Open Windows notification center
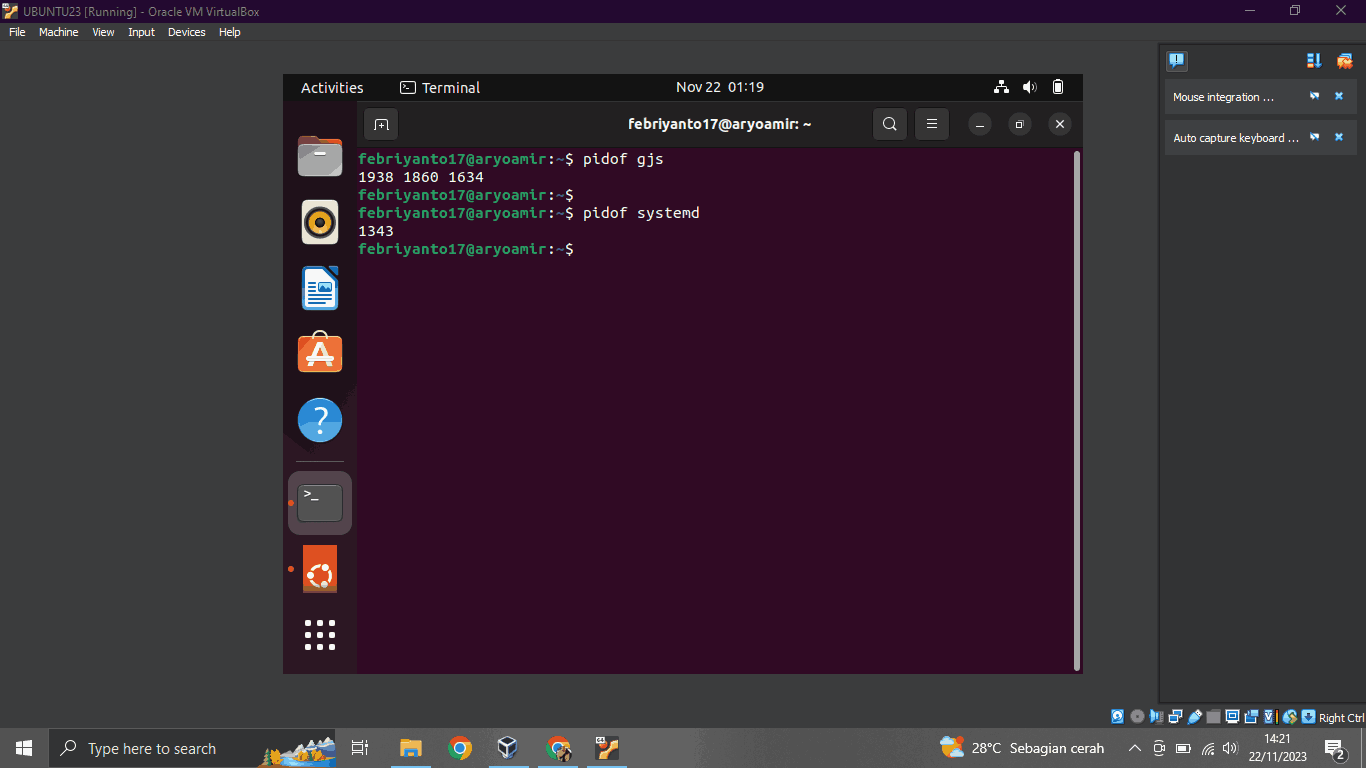1366x768 pixels. 1334,748
